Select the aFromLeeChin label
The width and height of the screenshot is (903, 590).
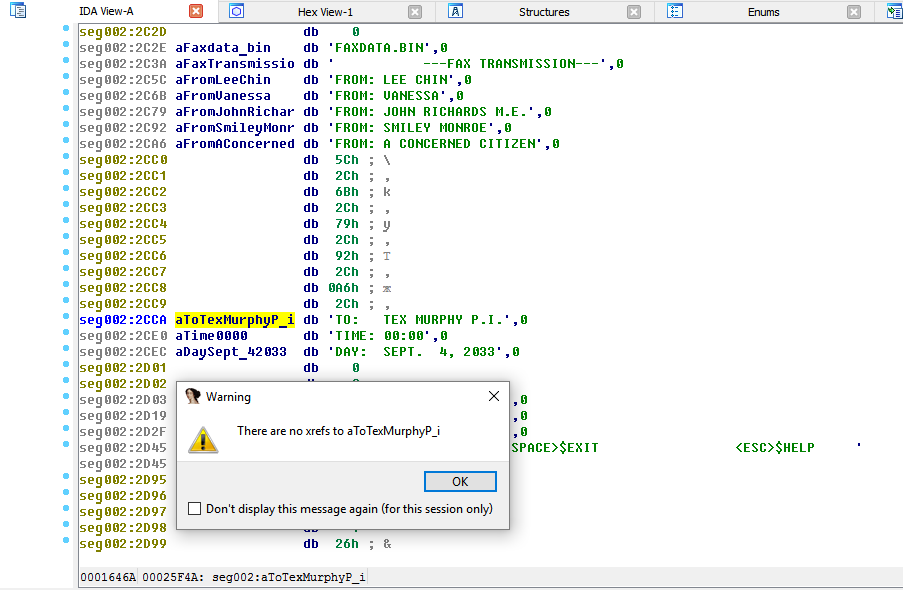(x=223, y=80)
